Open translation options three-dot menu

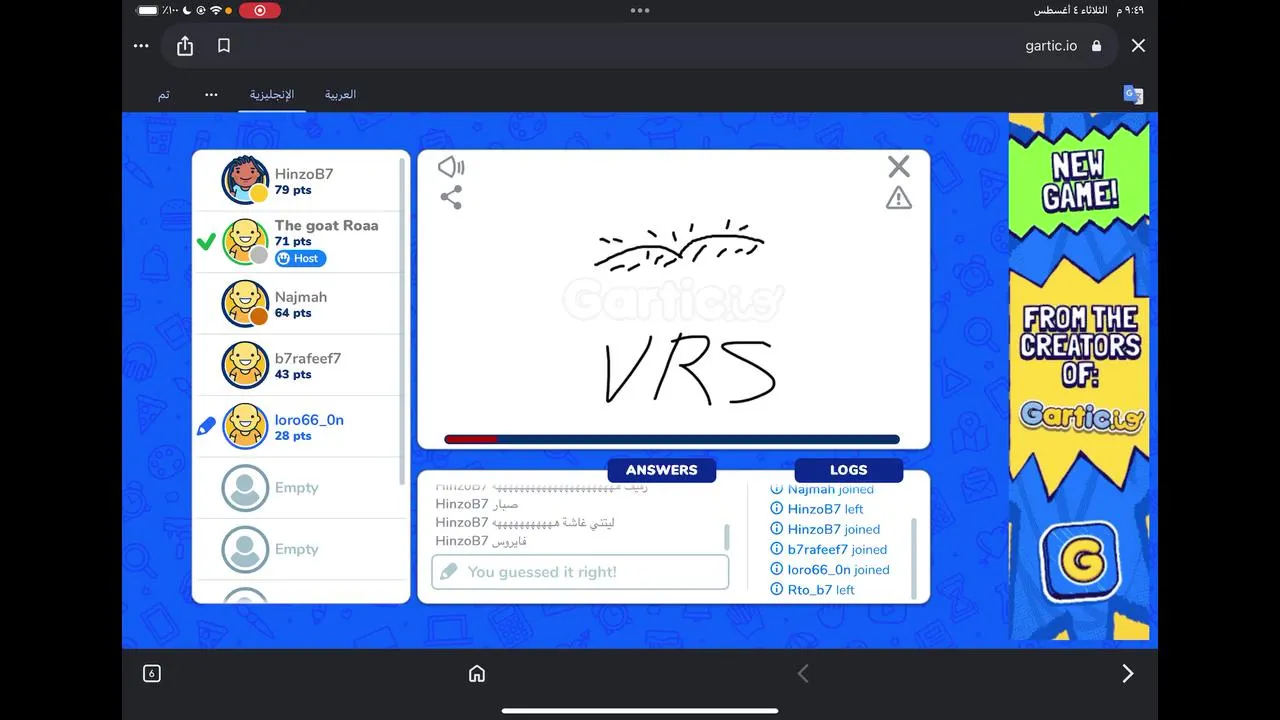(211, 95)
